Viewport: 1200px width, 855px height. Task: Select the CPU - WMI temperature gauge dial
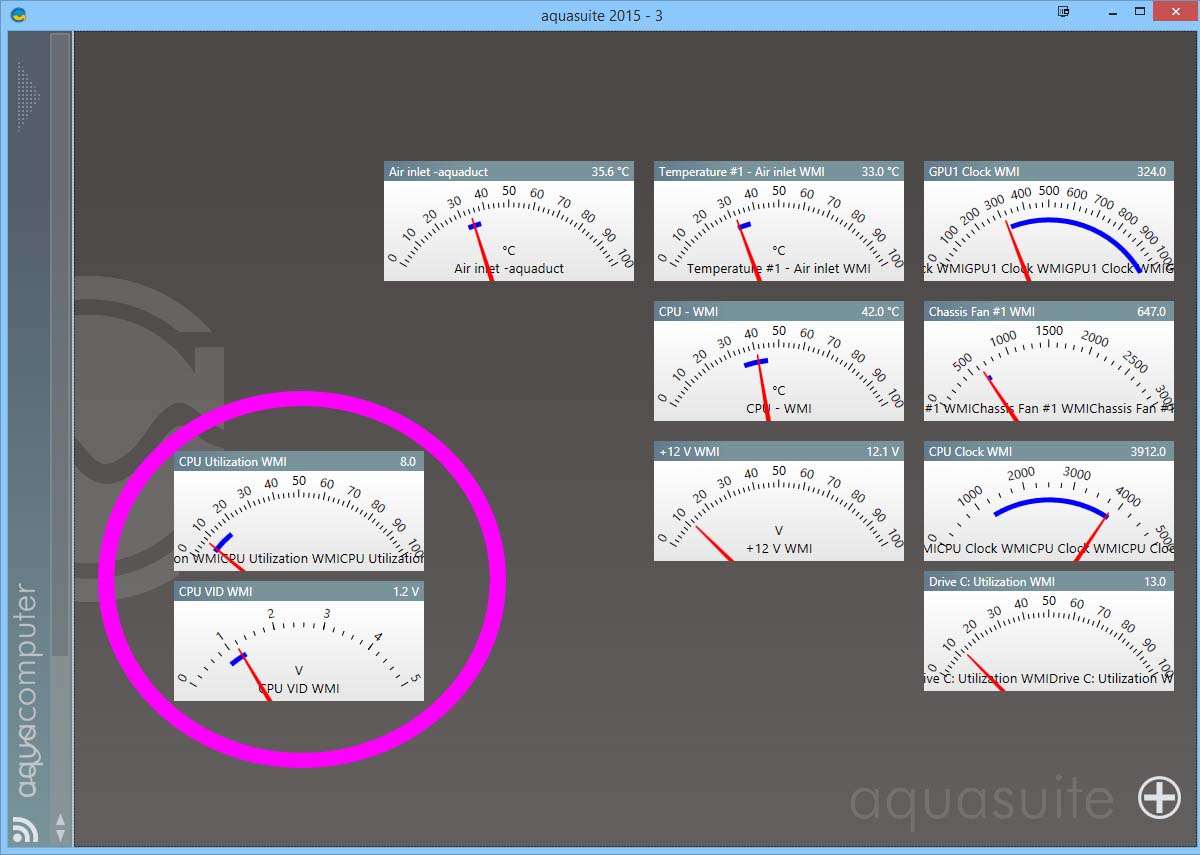pos(779,371)
